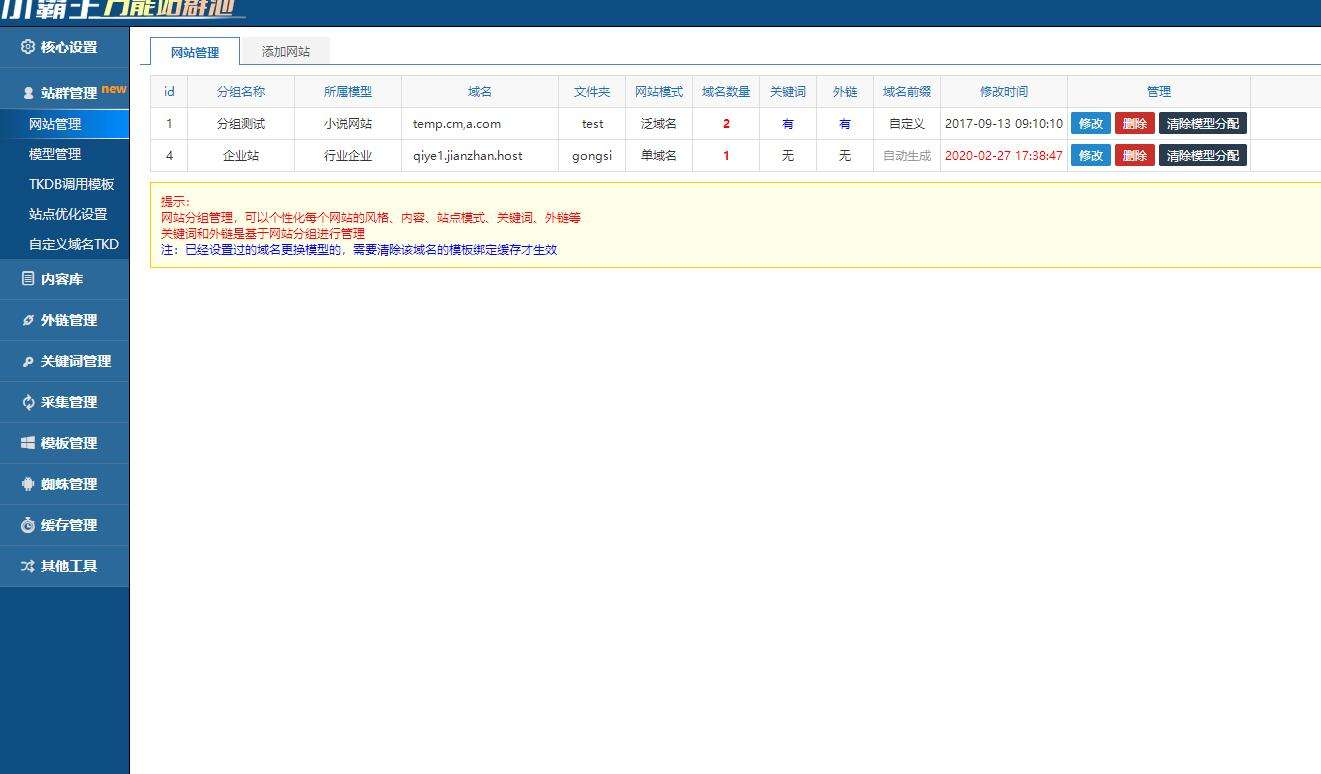Click the link icon beside 外链管理

28,320
